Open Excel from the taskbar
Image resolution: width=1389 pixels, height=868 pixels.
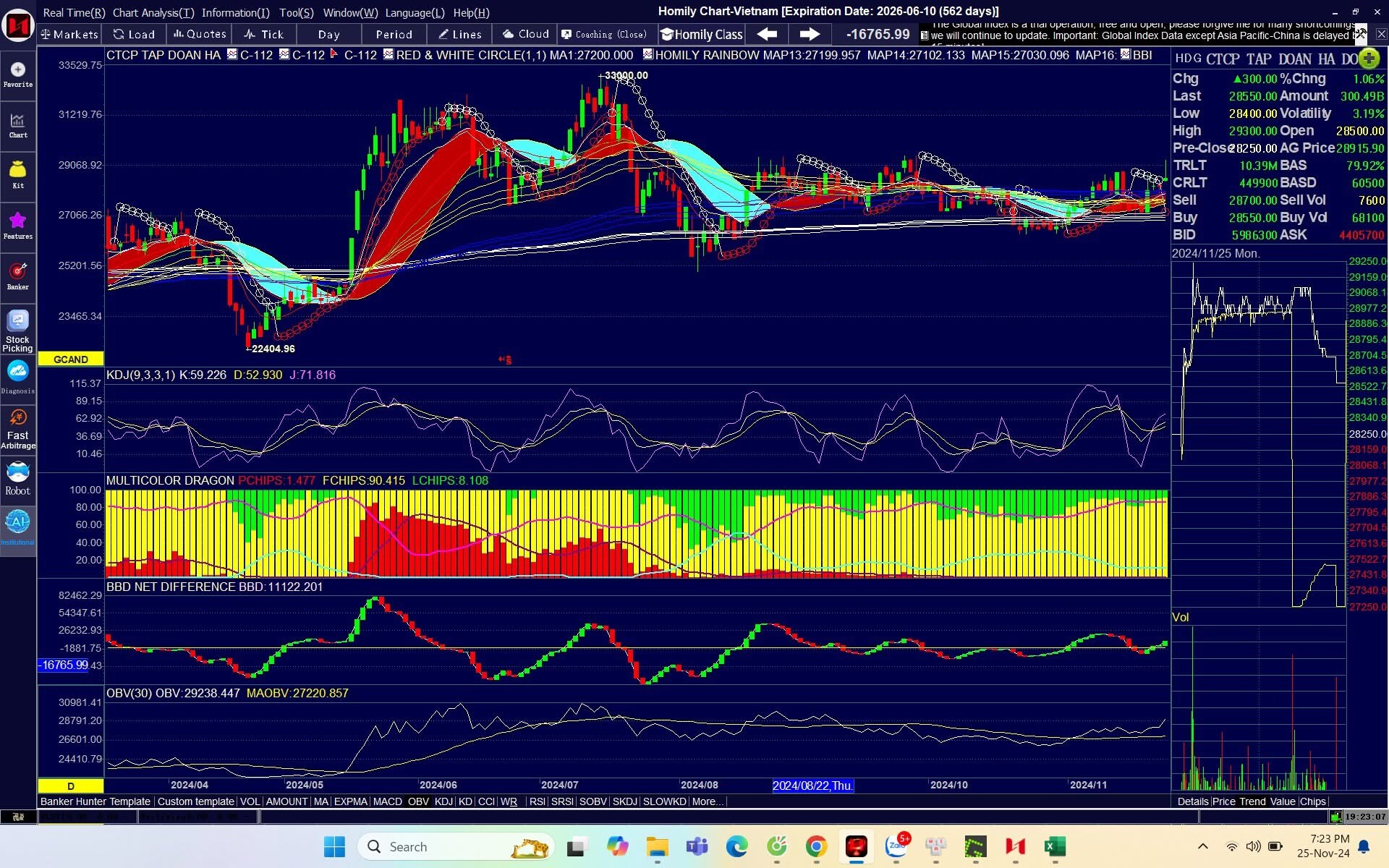(x=1055, y=846)
